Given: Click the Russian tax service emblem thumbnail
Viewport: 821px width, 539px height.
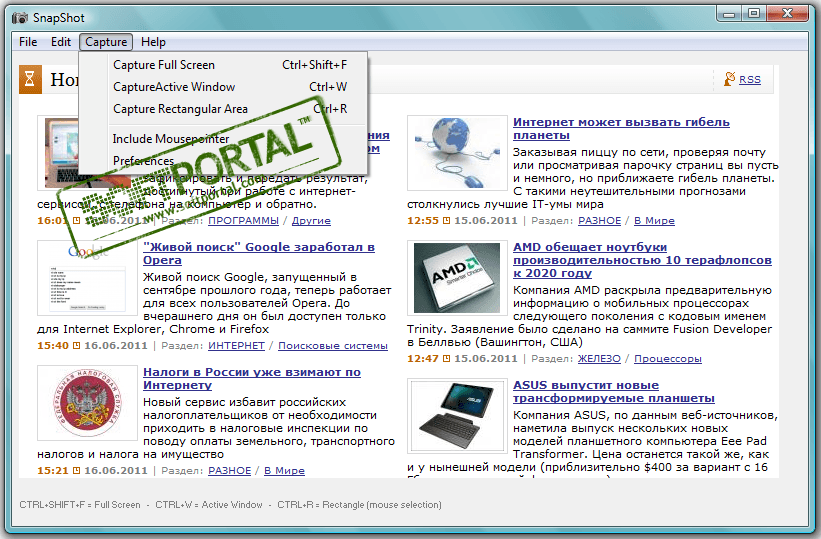Looking at the screenshot, I should pos(87,403).
